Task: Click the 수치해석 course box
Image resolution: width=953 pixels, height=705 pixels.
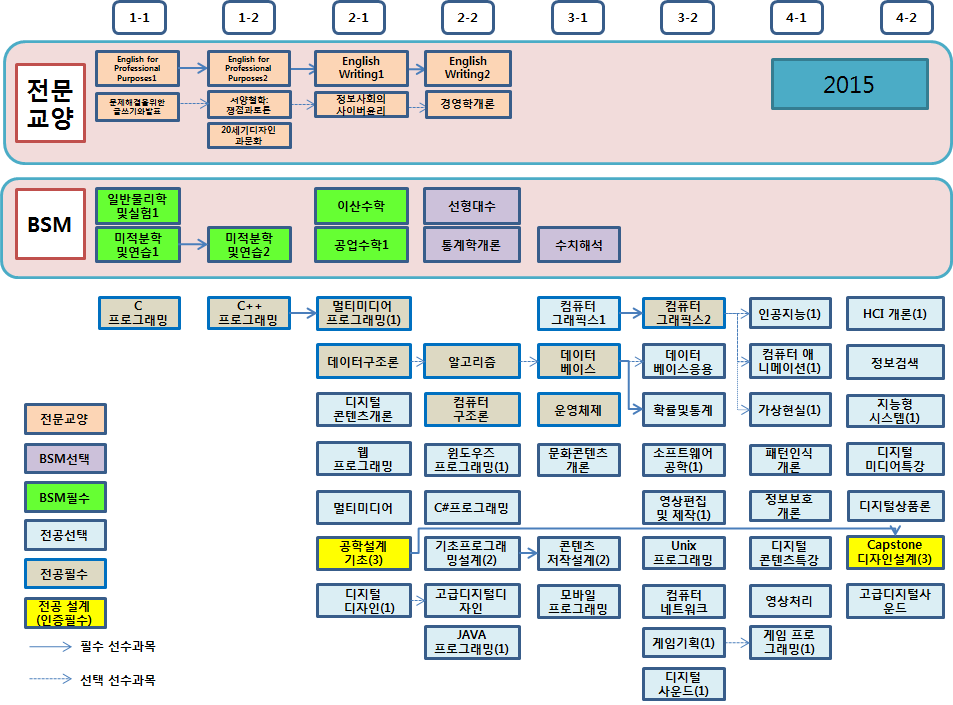Action: 579,244
